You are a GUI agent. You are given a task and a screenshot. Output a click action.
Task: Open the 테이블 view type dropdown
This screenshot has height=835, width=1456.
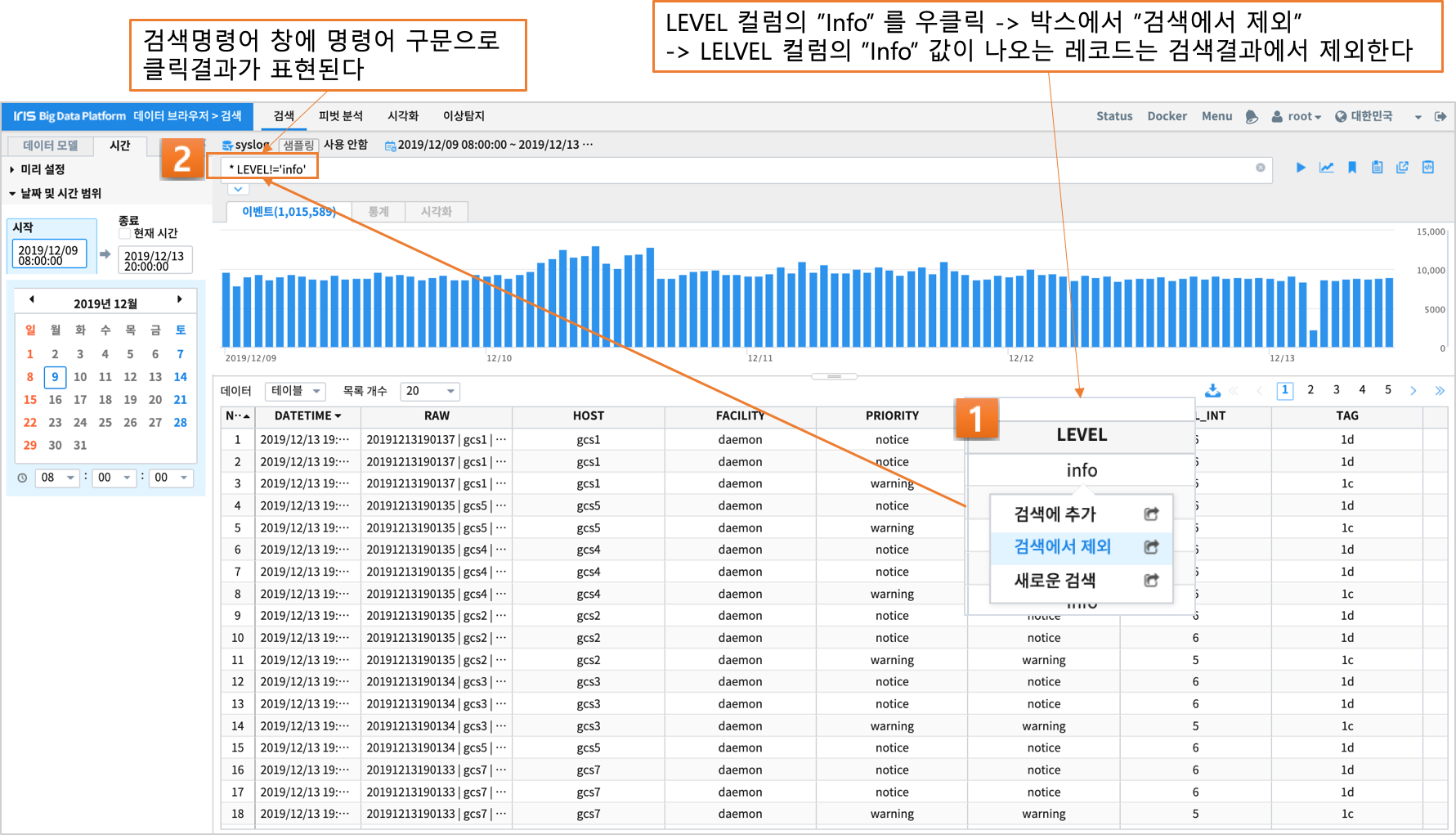point(297,391)
